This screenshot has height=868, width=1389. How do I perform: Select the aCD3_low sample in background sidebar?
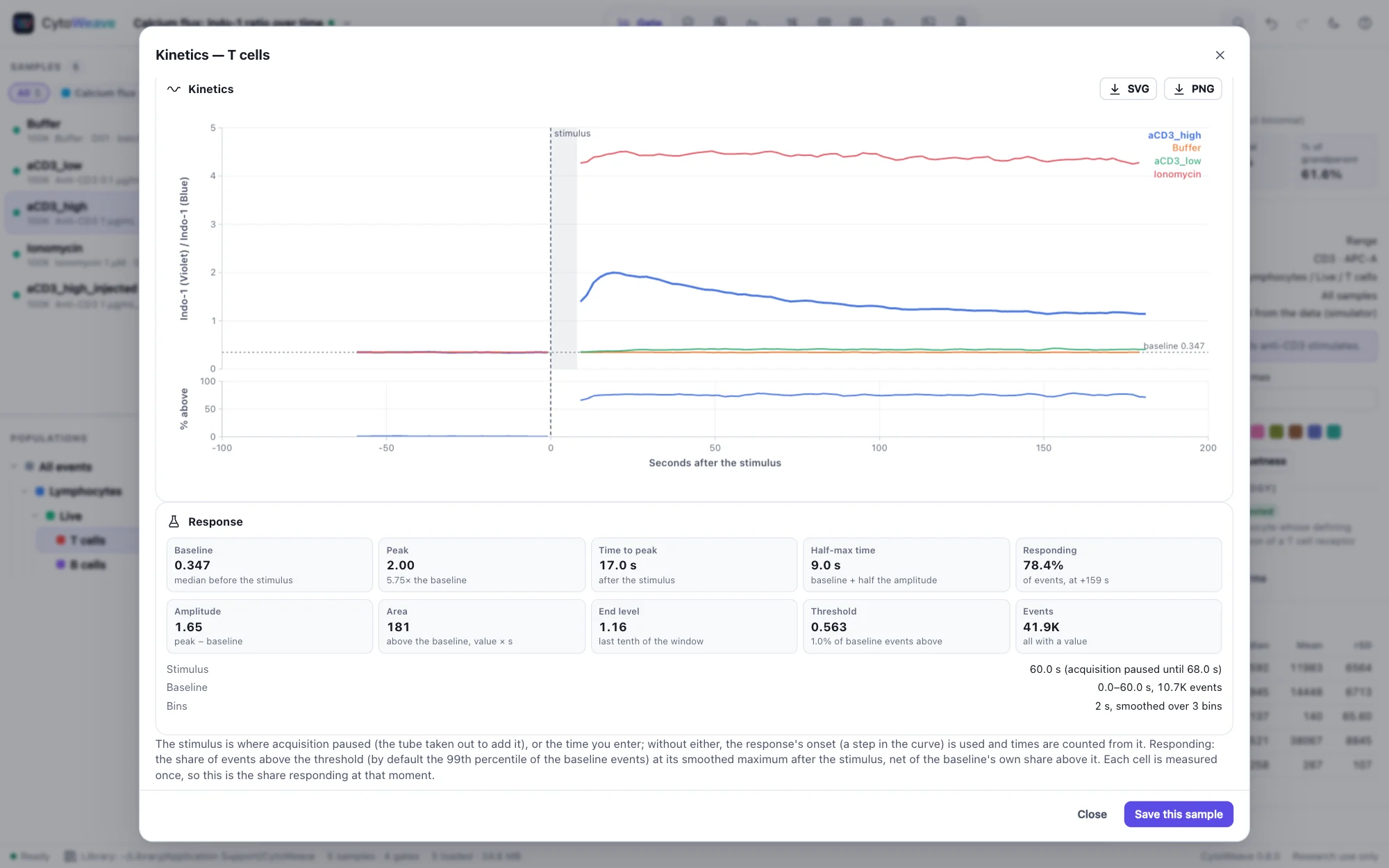(73, 172)
